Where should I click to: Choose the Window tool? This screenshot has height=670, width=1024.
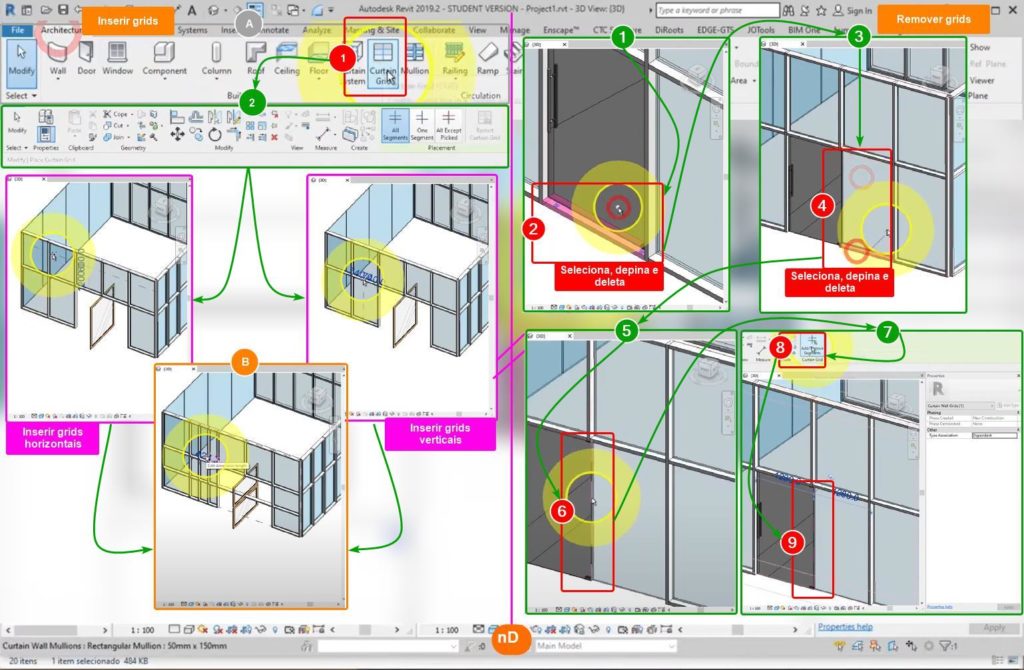(x=118, y=59)
